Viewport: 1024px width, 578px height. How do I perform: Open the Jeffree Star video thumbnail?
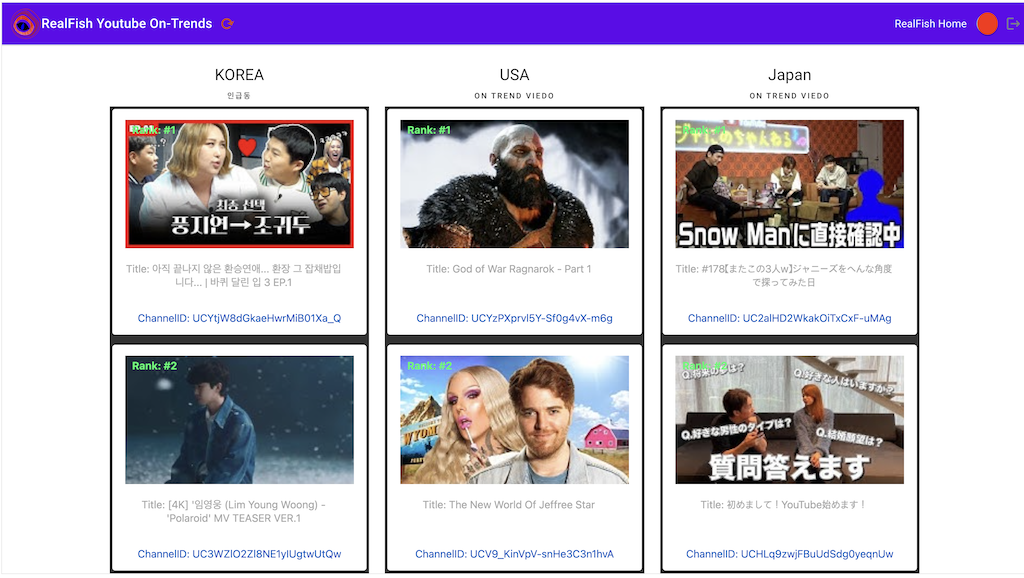click(x=515, y=420)
